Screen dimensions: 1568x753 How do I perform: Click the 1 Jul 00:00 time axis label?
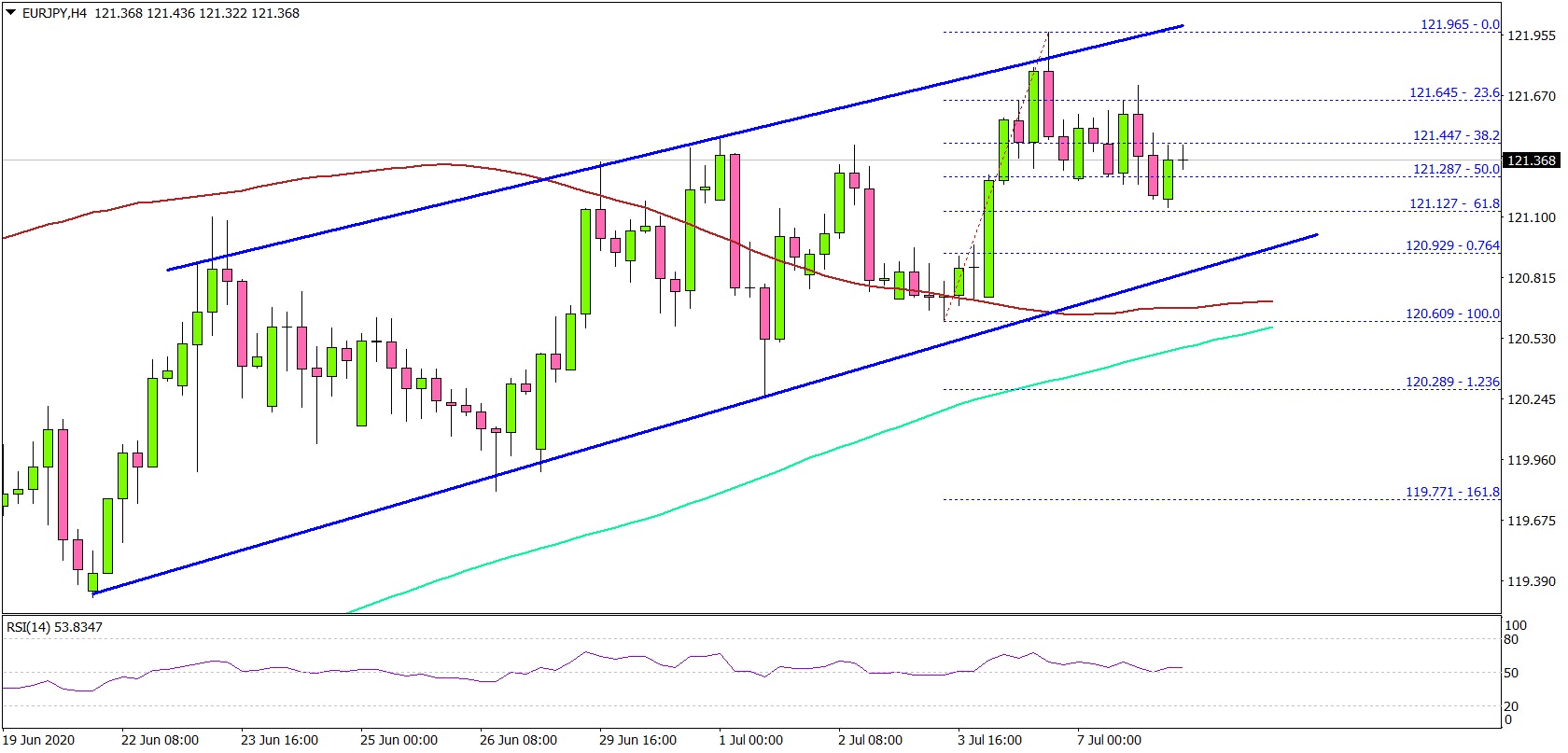[750, 740]
